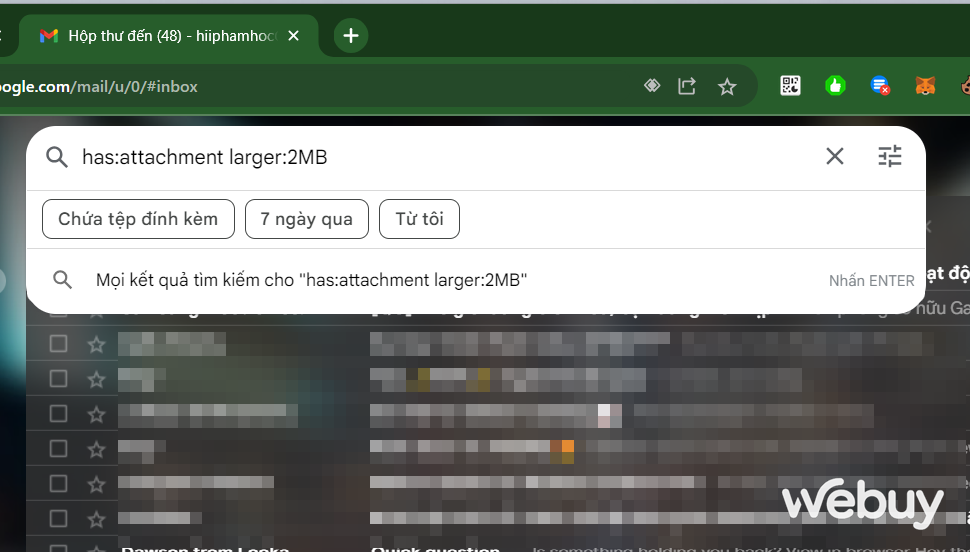The width and height of the screenshot is (970, 552).
Task: Tick the checkbox of the topmost fully visible blurred email
Action: tap(58, 344)
